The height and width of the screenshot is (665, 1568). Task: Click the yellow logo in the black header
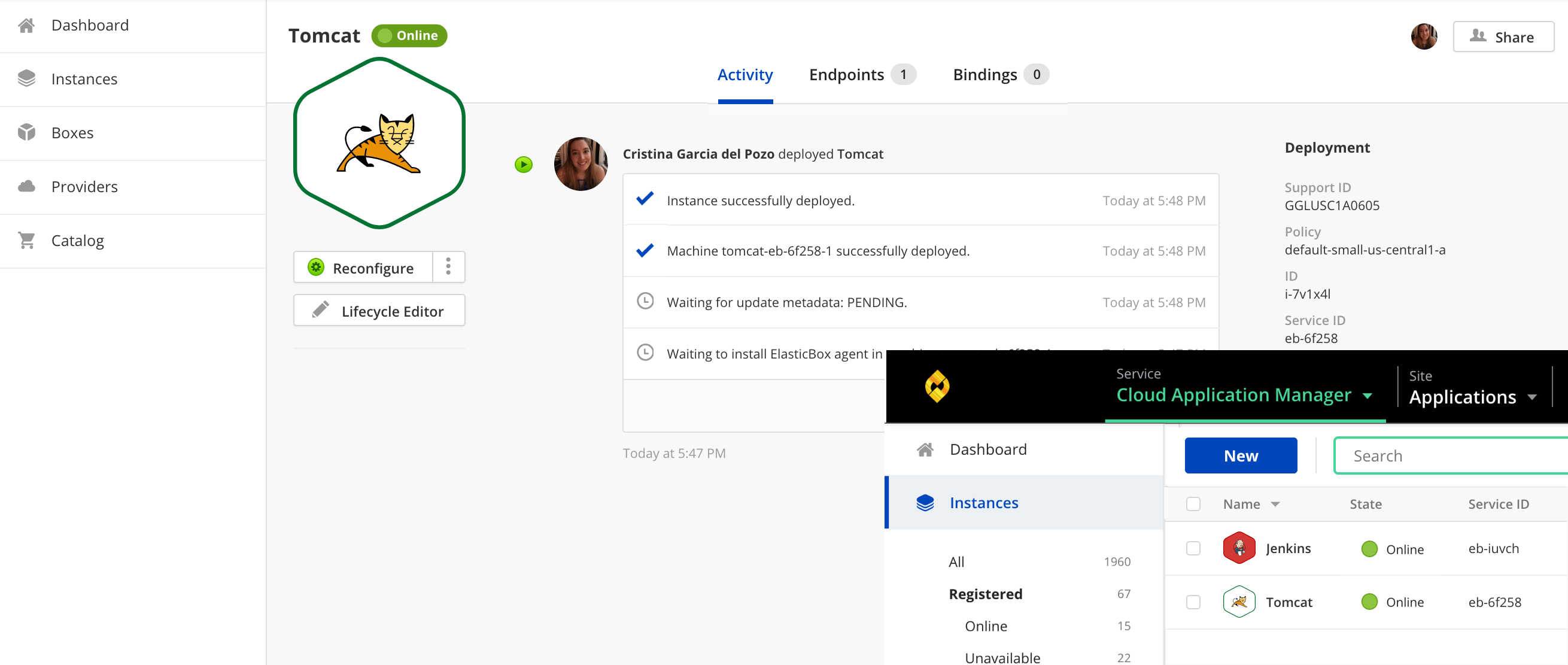(x=937, y=386)
